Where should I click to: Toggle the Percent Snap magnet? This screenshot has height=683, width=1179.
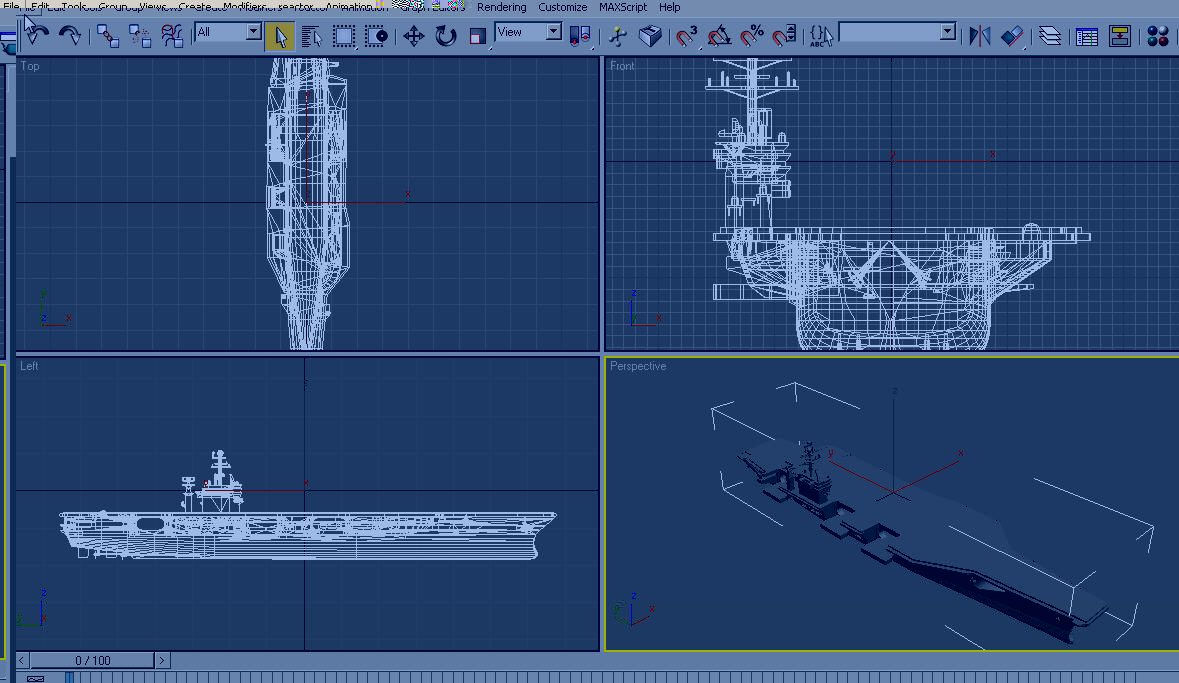coord(752,36)
